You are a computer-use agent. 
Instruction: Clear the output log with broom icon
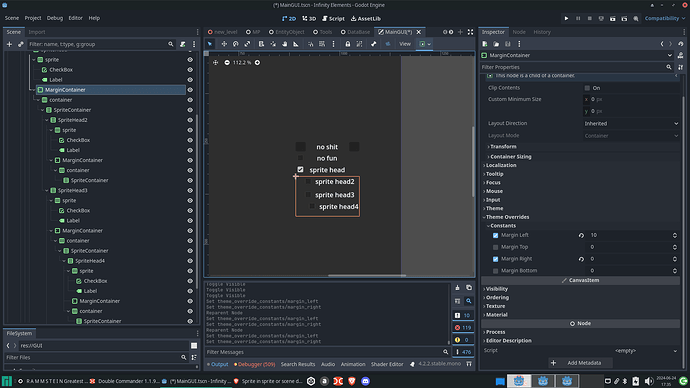(x=457, y=288)
